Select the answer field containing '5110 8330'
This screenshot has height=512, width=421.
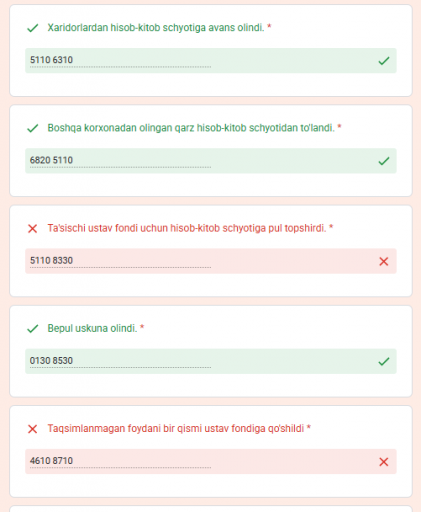pos(211,261)
